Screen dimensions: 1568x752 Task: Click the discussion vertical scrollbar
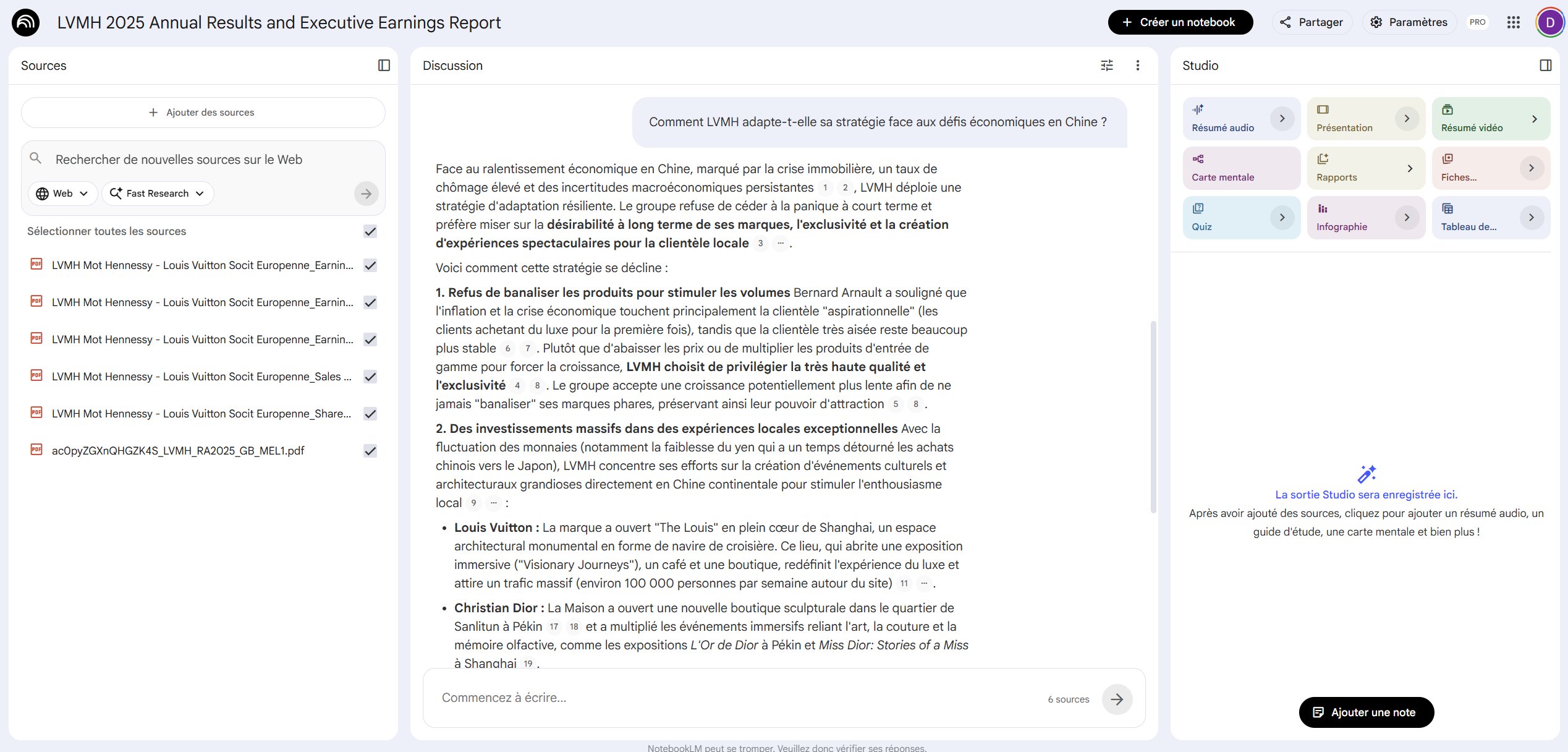coord(1153,416)
